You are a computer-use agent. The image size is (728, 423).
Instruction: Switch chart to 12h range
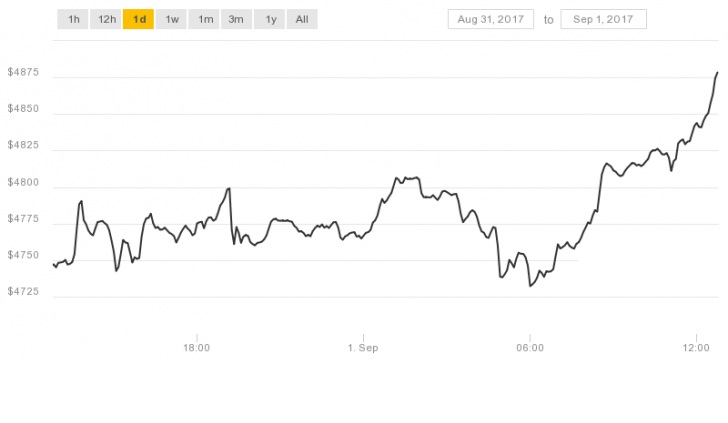click(x=106, y=20)
